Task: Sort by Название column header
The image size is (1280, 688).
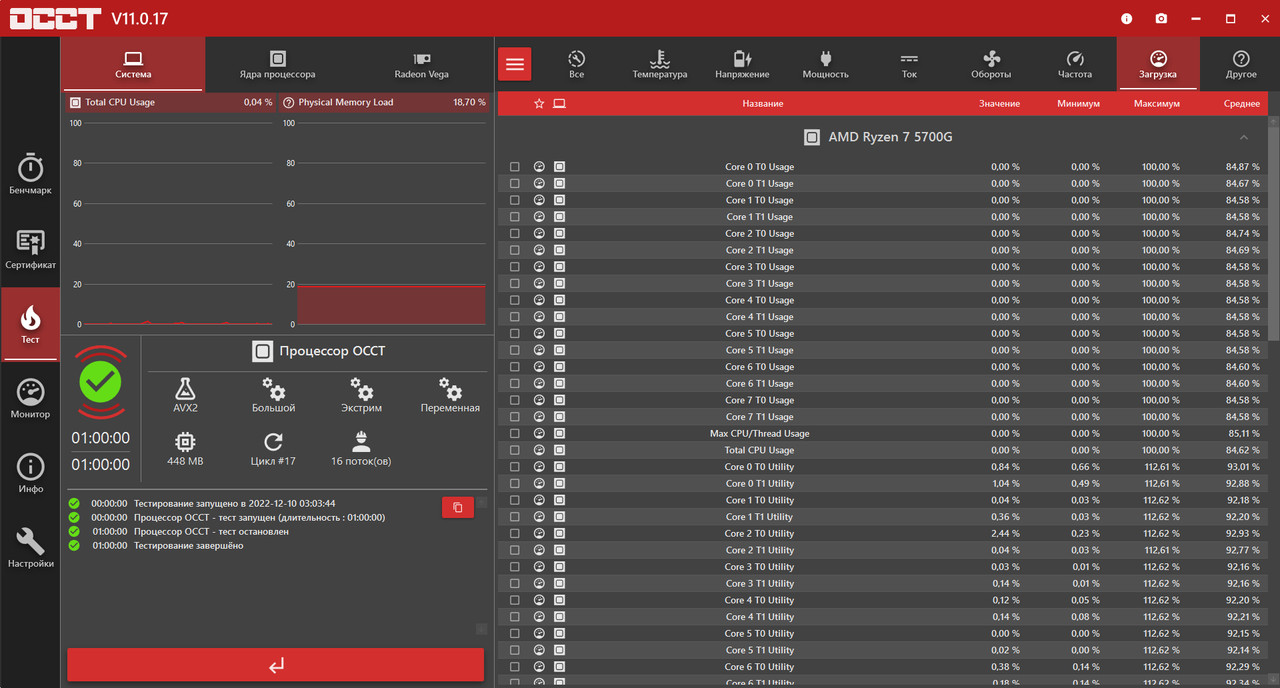Action: (x=762, y=104)
